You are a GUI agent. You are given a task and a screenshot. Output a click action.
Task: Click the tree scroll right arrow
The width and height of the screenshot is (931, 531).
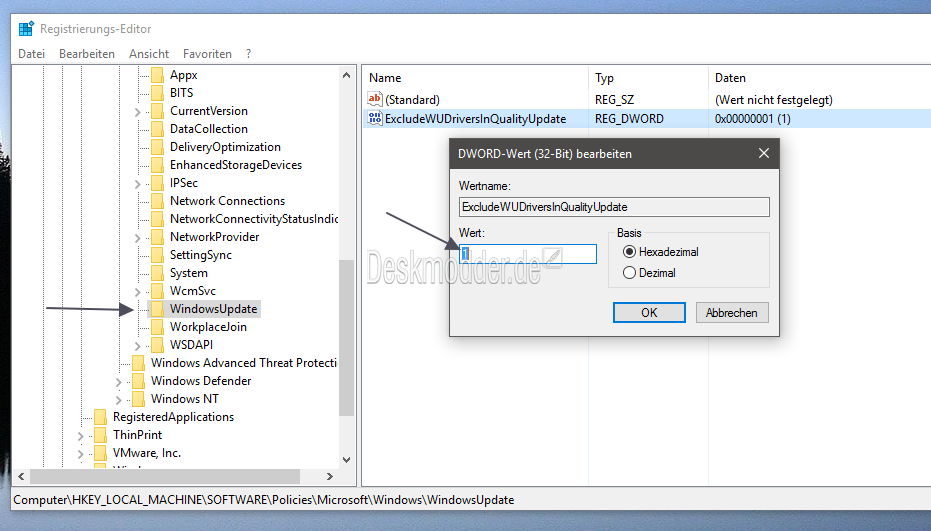coord(330,476)
